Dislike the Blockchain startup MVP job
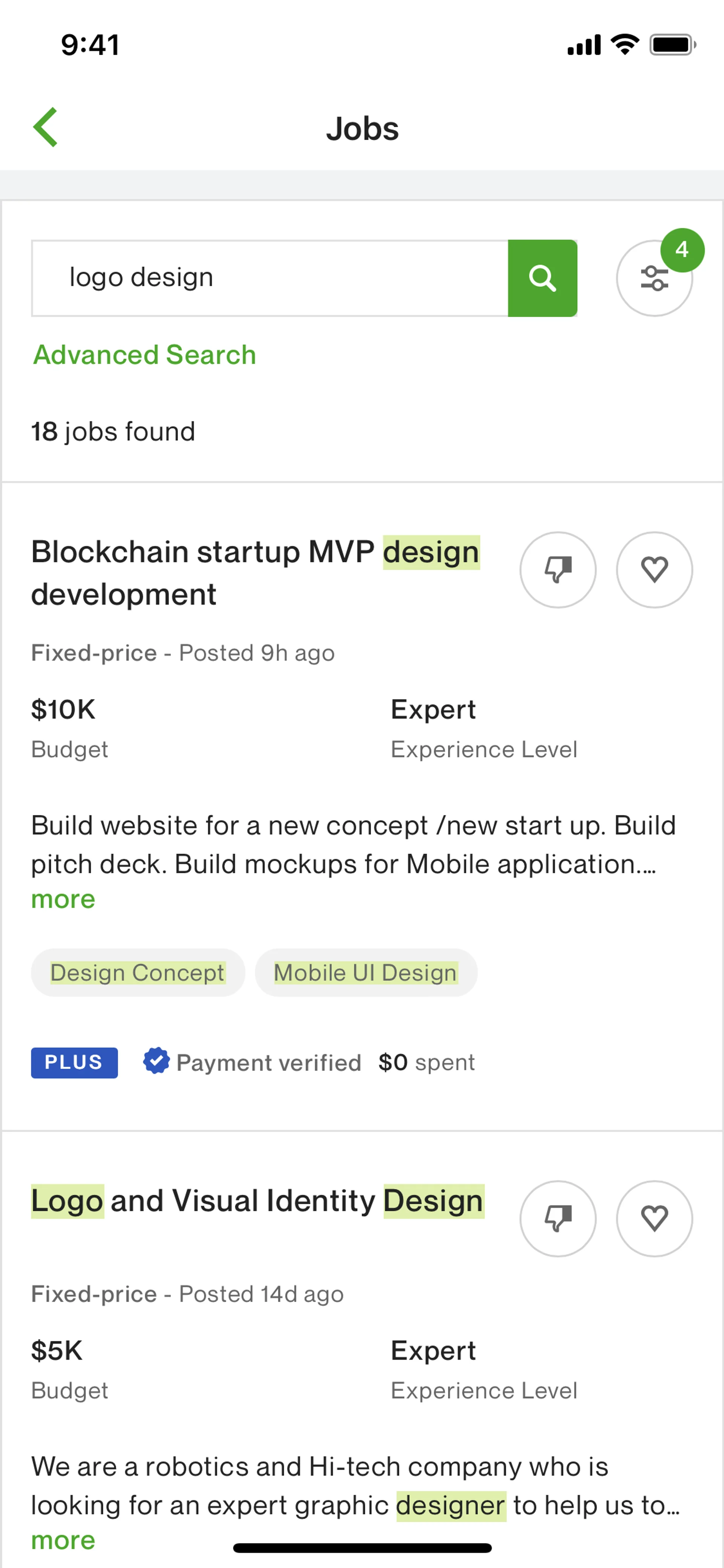 (x=557, y=570)
